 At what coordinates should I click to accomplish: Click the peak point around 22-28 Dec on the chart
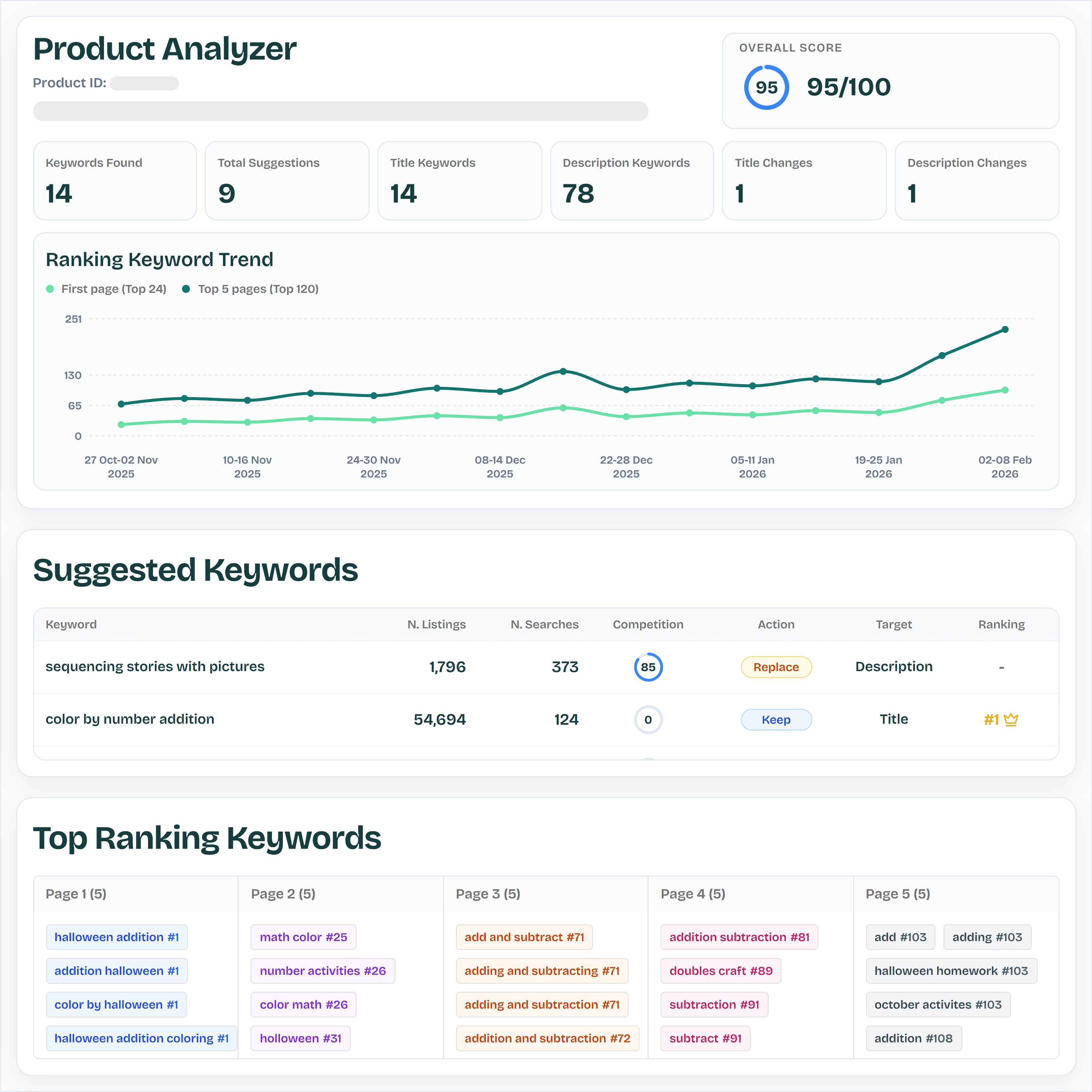click(563, 371)
